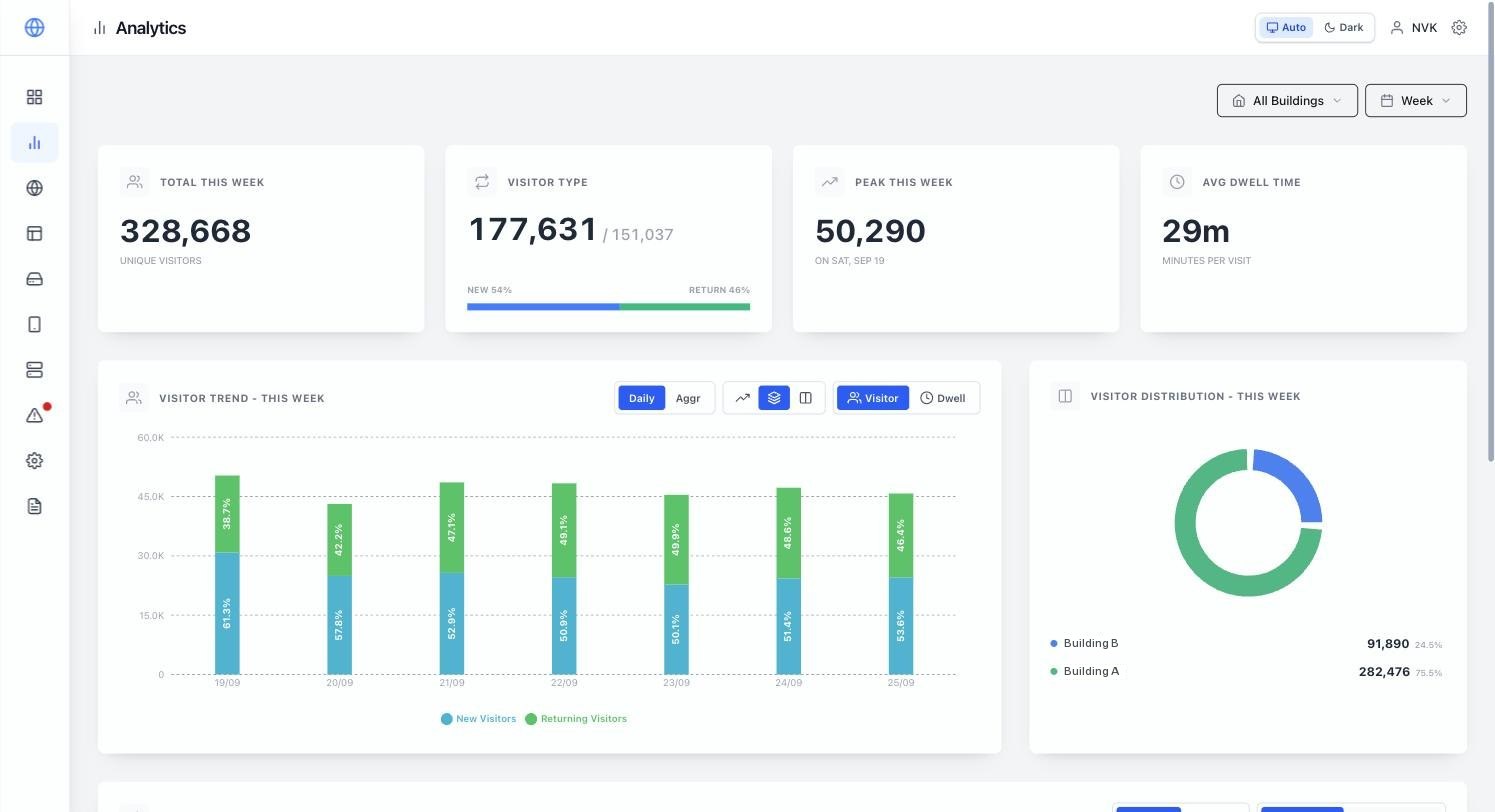Open the All Buildings dropdown
The width and height of the screenshot is (1495, 812).
[1287, 100]
